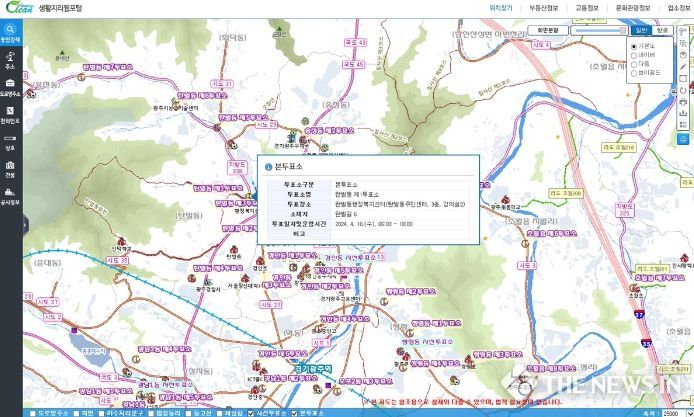Select the 다음 map radio option
The width and height of the screenshot is (694, 417).
coord(634,64)
